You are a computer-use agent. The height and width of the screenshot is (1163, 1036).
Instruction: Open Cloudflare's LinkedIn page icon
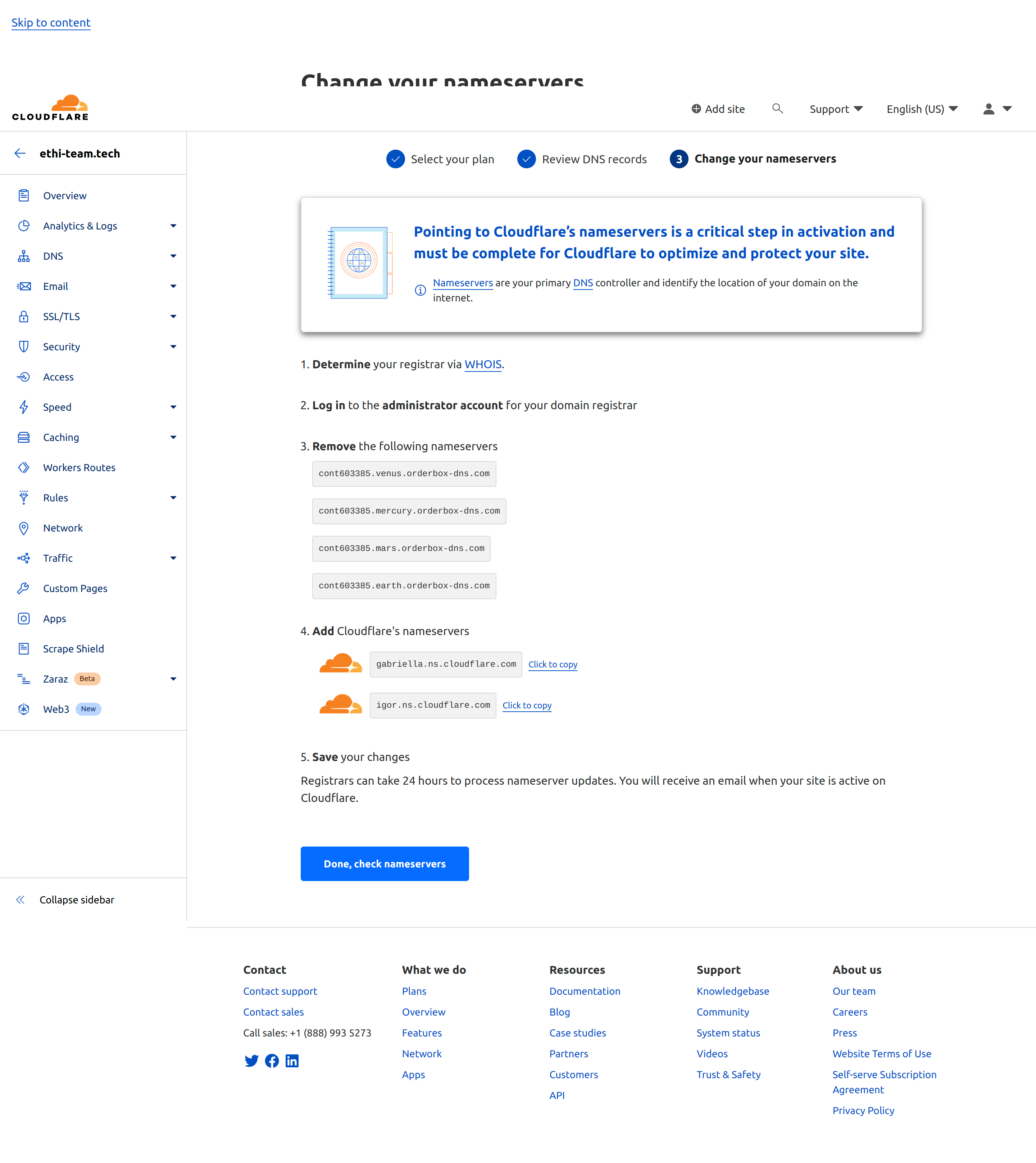292,1061
